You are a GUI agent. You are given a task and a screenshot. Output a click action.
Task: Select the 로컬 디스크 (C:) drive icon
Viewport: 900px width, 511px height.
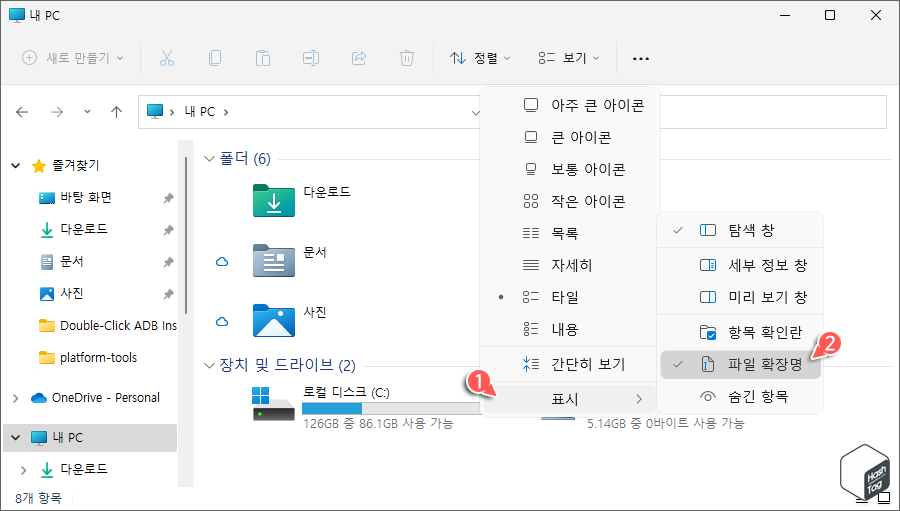tap(274, 404)
